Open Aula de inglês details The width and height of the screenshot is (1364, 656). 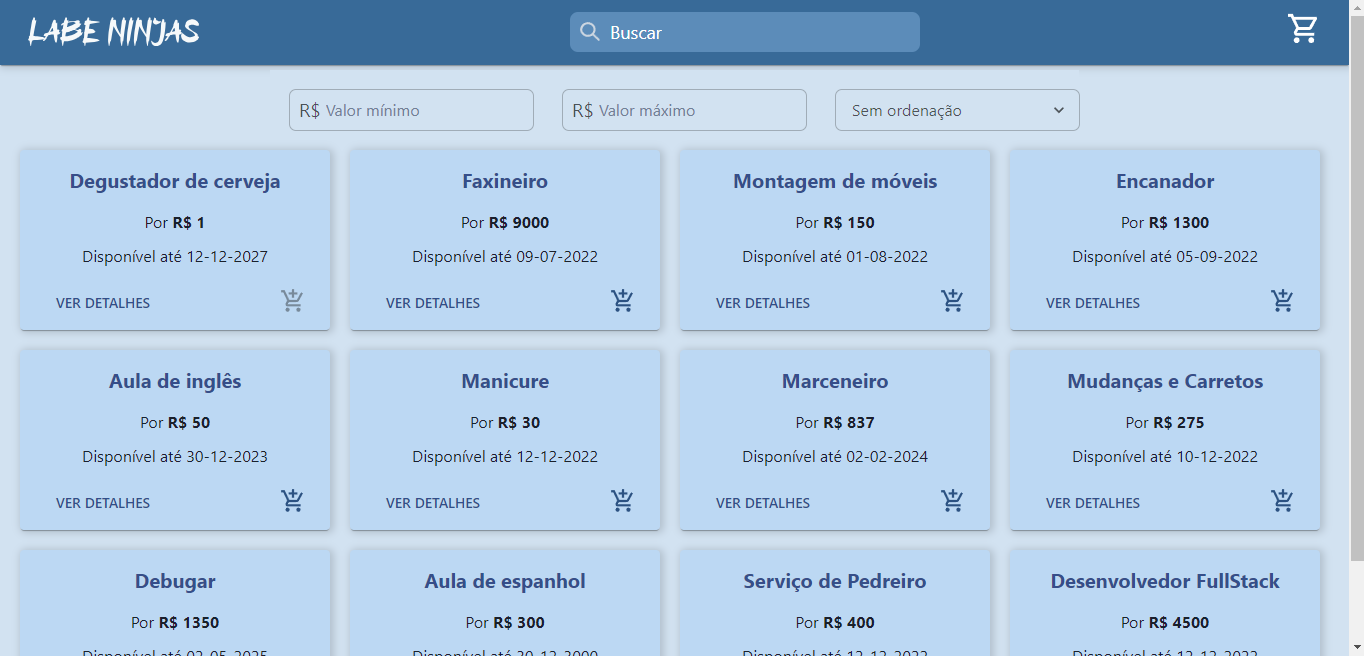[103, 502]
